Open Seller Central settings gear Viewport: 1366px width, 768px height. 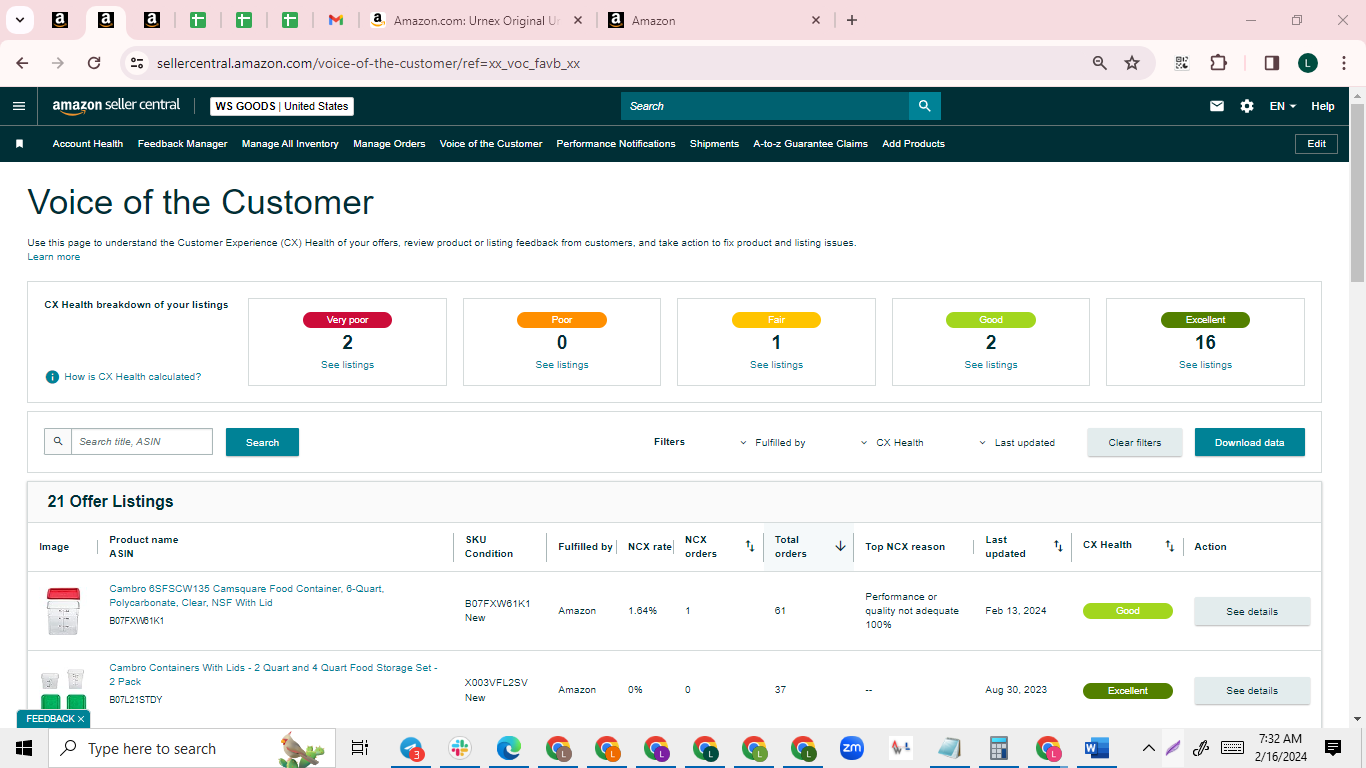point(1247,106)
